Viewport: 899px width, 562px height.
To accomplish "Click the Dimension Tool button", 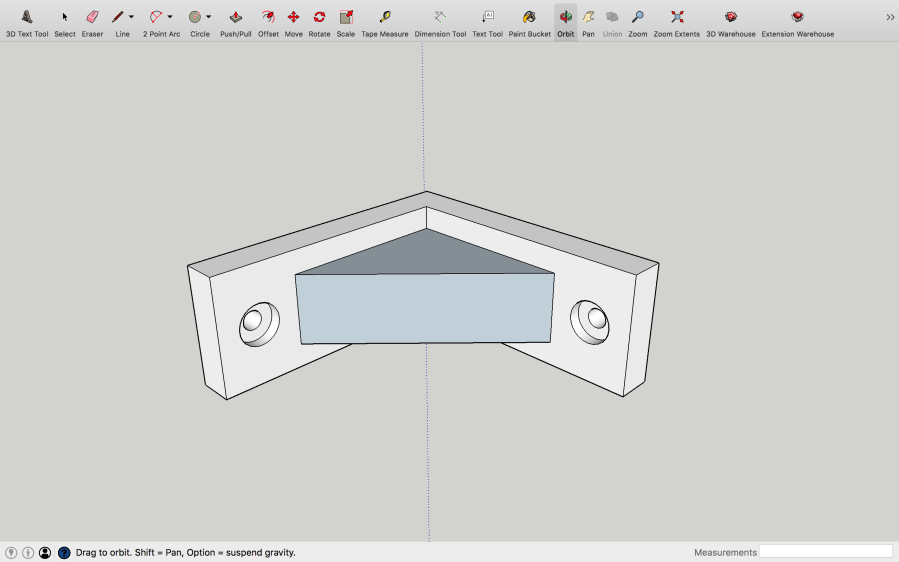I will pos(440,17).
